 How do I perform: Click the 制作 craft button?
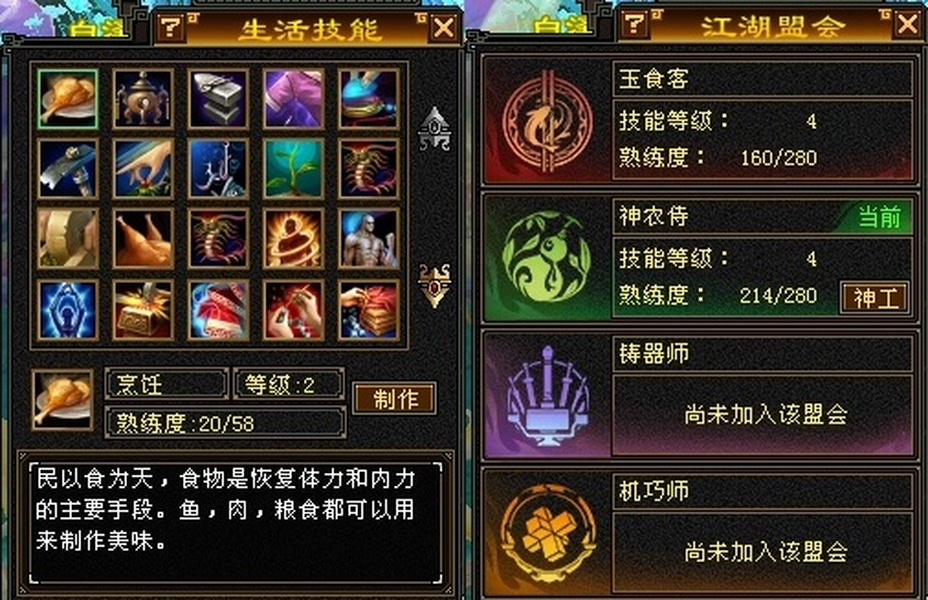point(395,398)
